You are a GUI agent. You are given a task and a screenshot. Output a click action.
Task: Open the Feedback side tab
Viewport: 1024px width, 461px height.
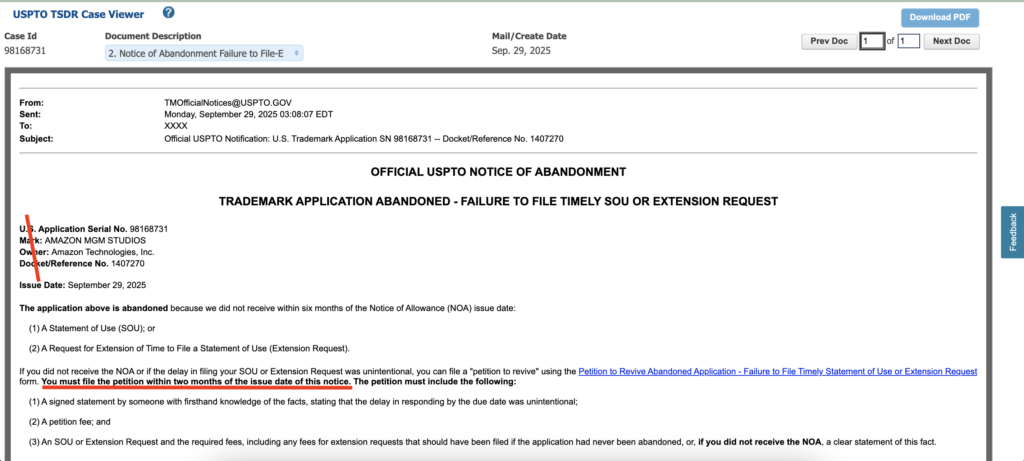pos(1012,232)
